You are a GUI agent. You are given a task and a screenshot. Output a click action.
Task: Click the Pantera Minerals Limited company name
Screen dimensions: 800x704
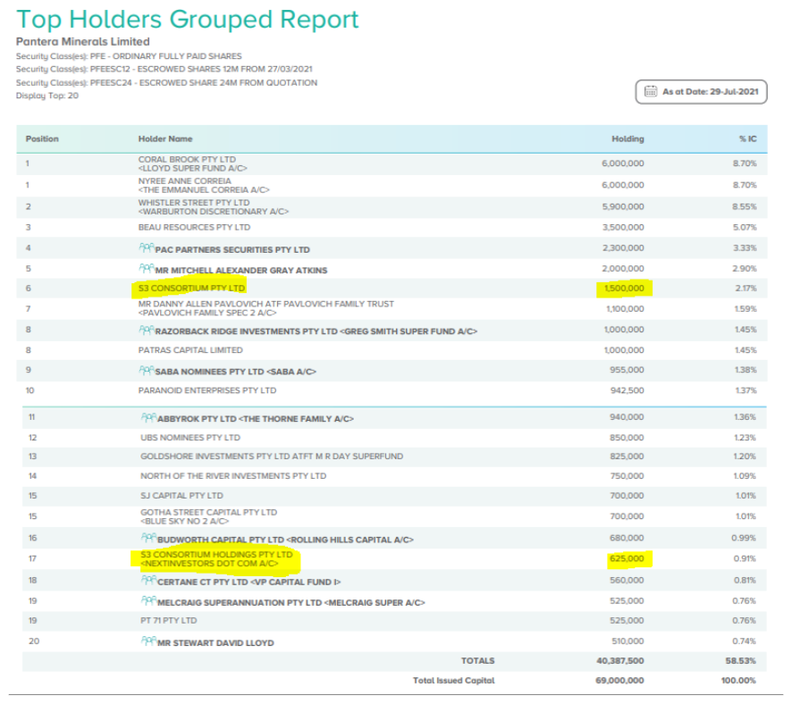click(83, 42)
